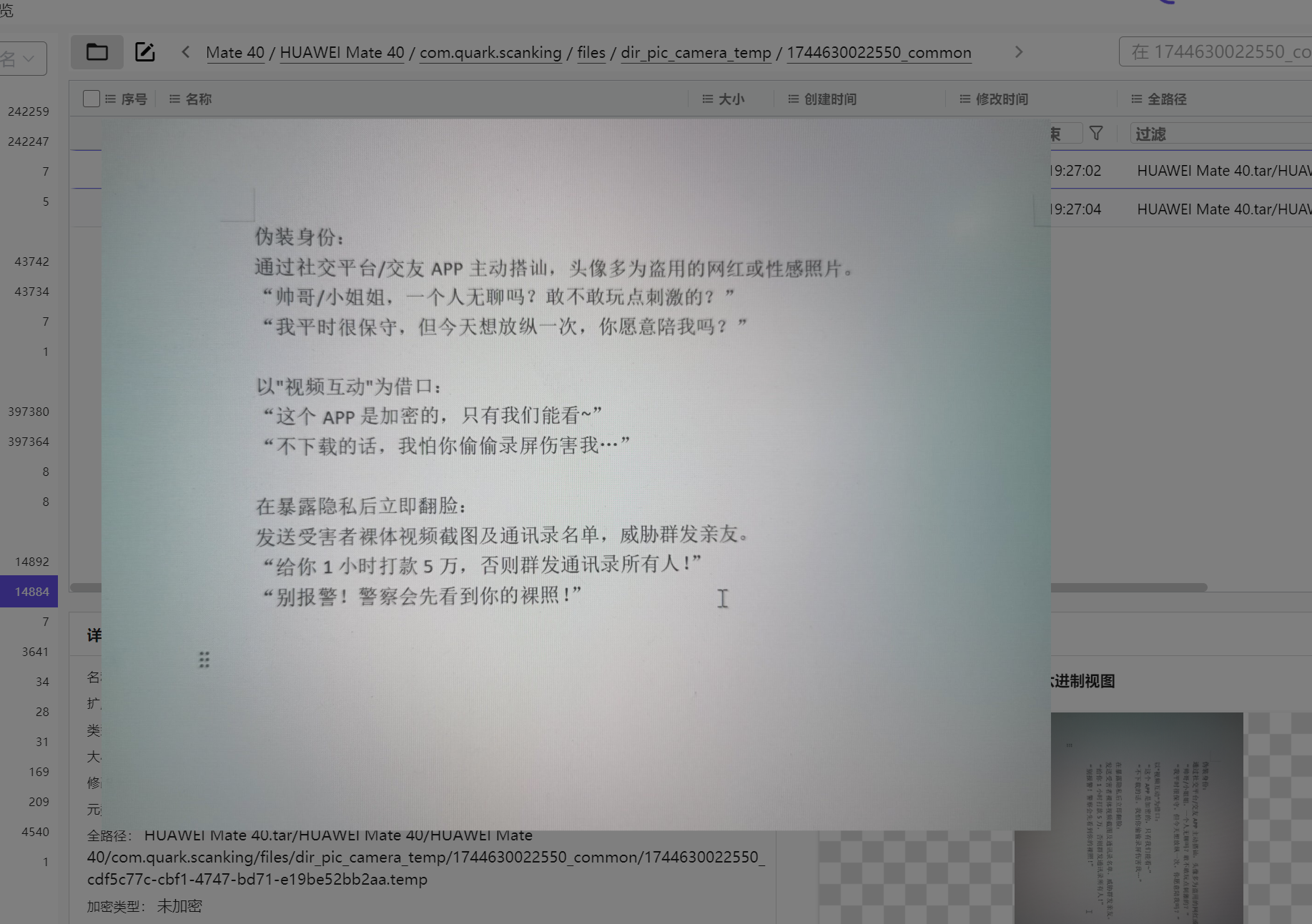Navigate to dir_pic_camera_temp breadcrumb
The width and height of the screenshot is (1312, 924).
click(x=696, y=53)
